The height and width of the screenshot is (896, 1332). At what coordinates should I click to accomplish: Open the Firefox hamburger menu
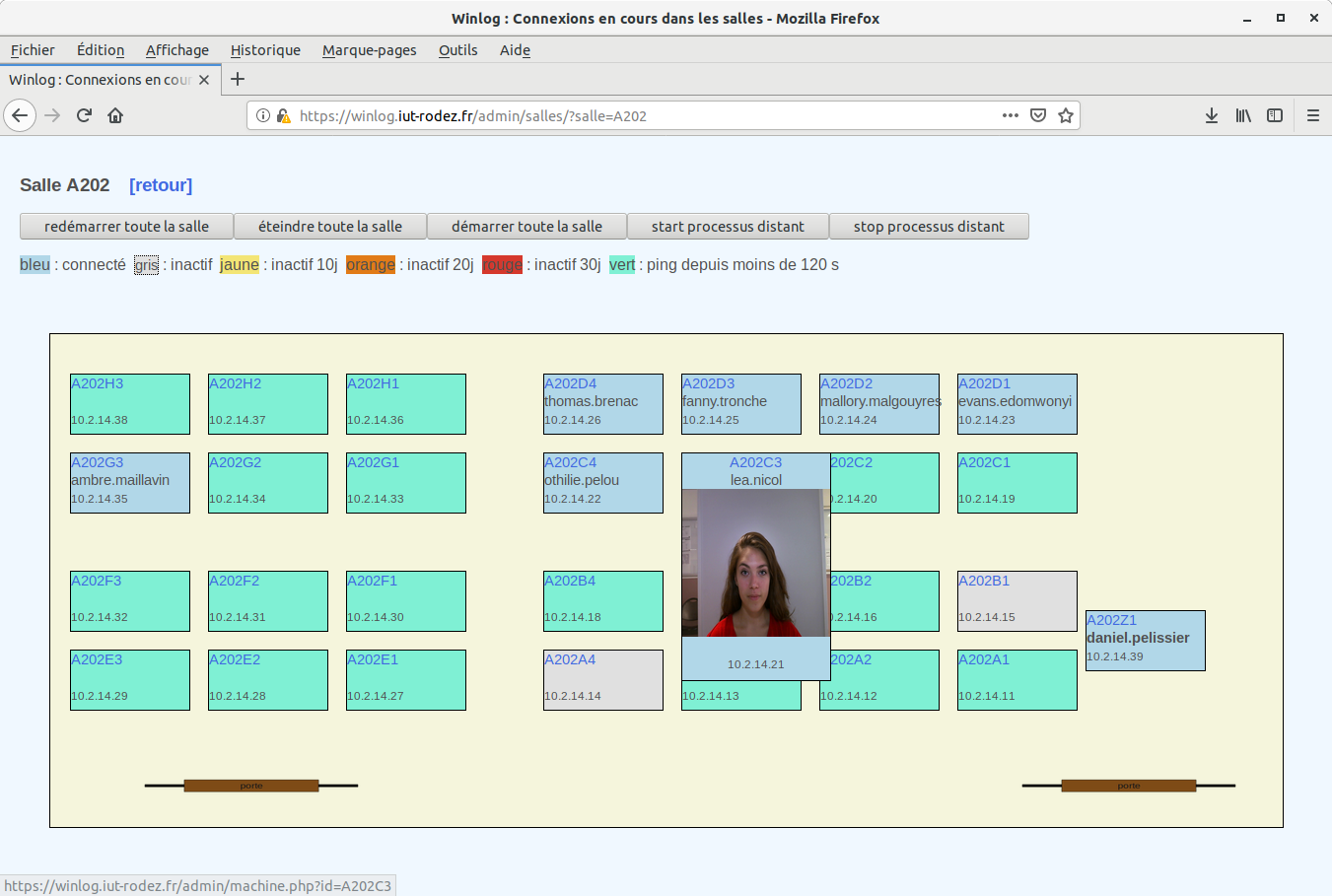[x=1313, y=115]
